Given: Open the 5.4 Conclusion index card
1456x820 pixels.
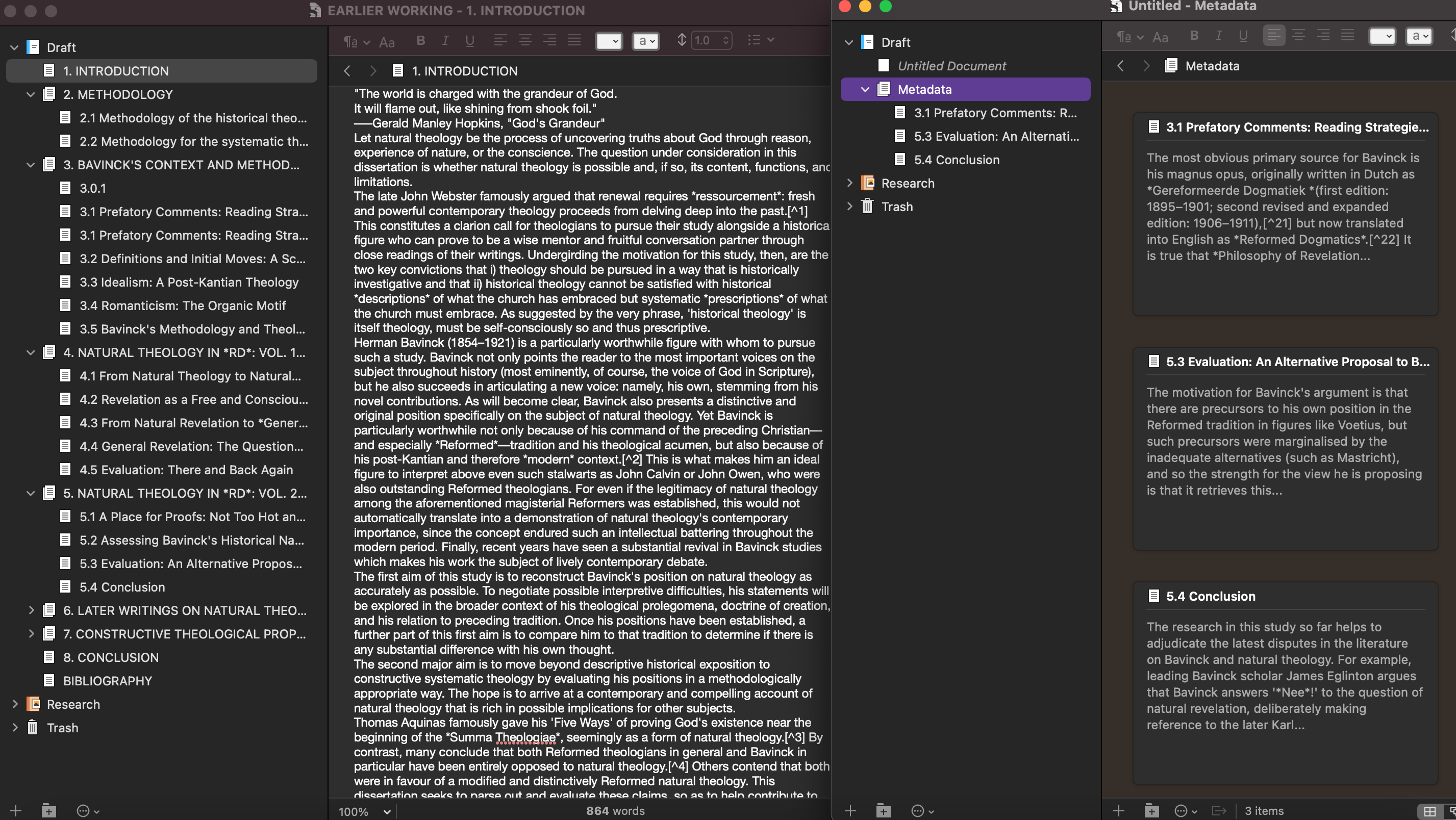Looking at the screenshot, I should (x=1285, y=683).
